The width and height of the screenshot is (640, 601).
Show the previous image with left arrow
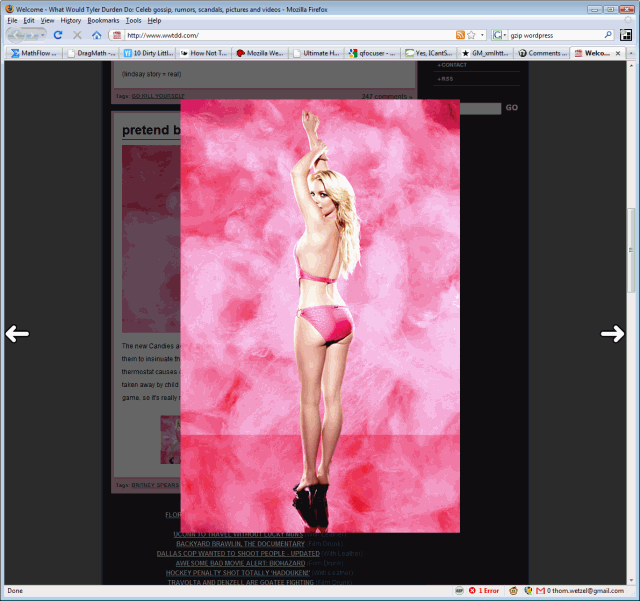[17, 334]
